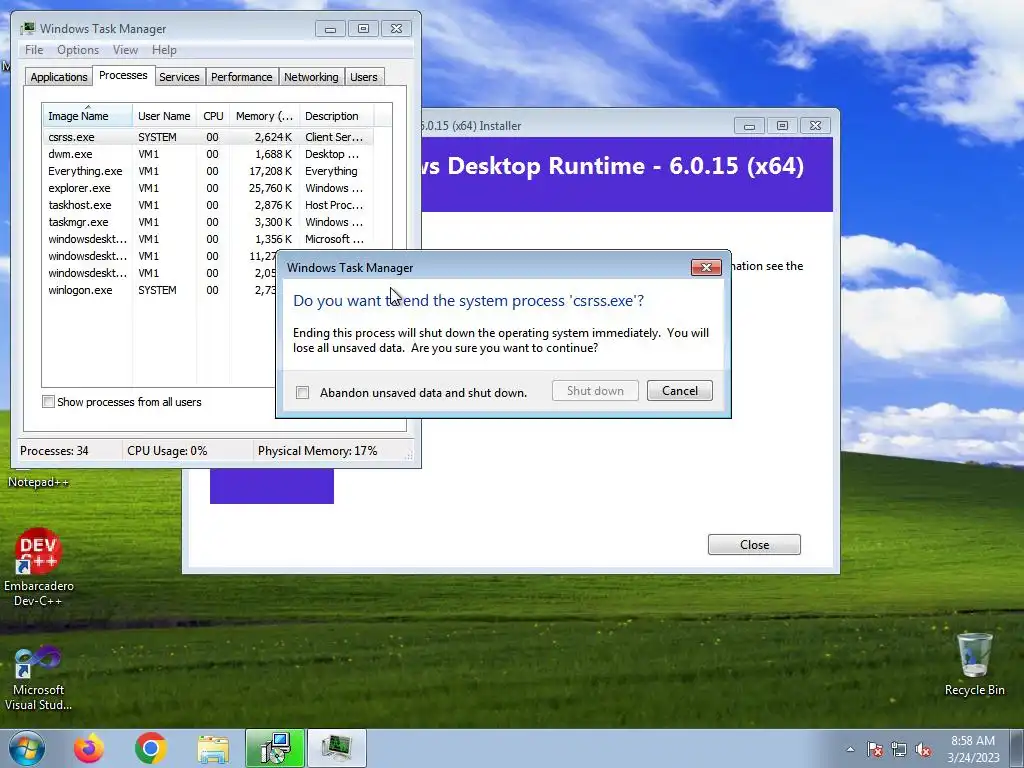This screenshot has height=768, width=1024.
Task: Minimize the Windows Task Manager window
Action: pyautogui.click(x=330, y=29)
